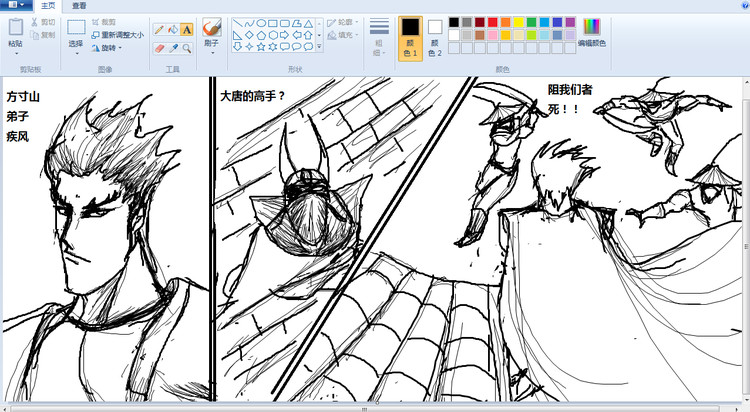
Task: Select the Color picker eyedropper tool
Action: click(173, 47)
